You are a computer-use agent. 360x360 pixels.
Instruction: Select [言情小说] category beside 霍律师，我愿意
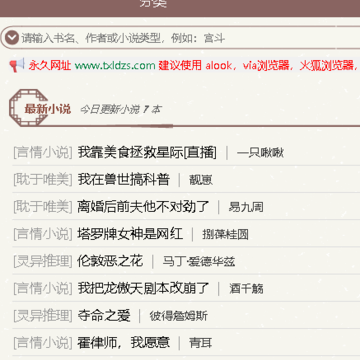coord(43,342)
